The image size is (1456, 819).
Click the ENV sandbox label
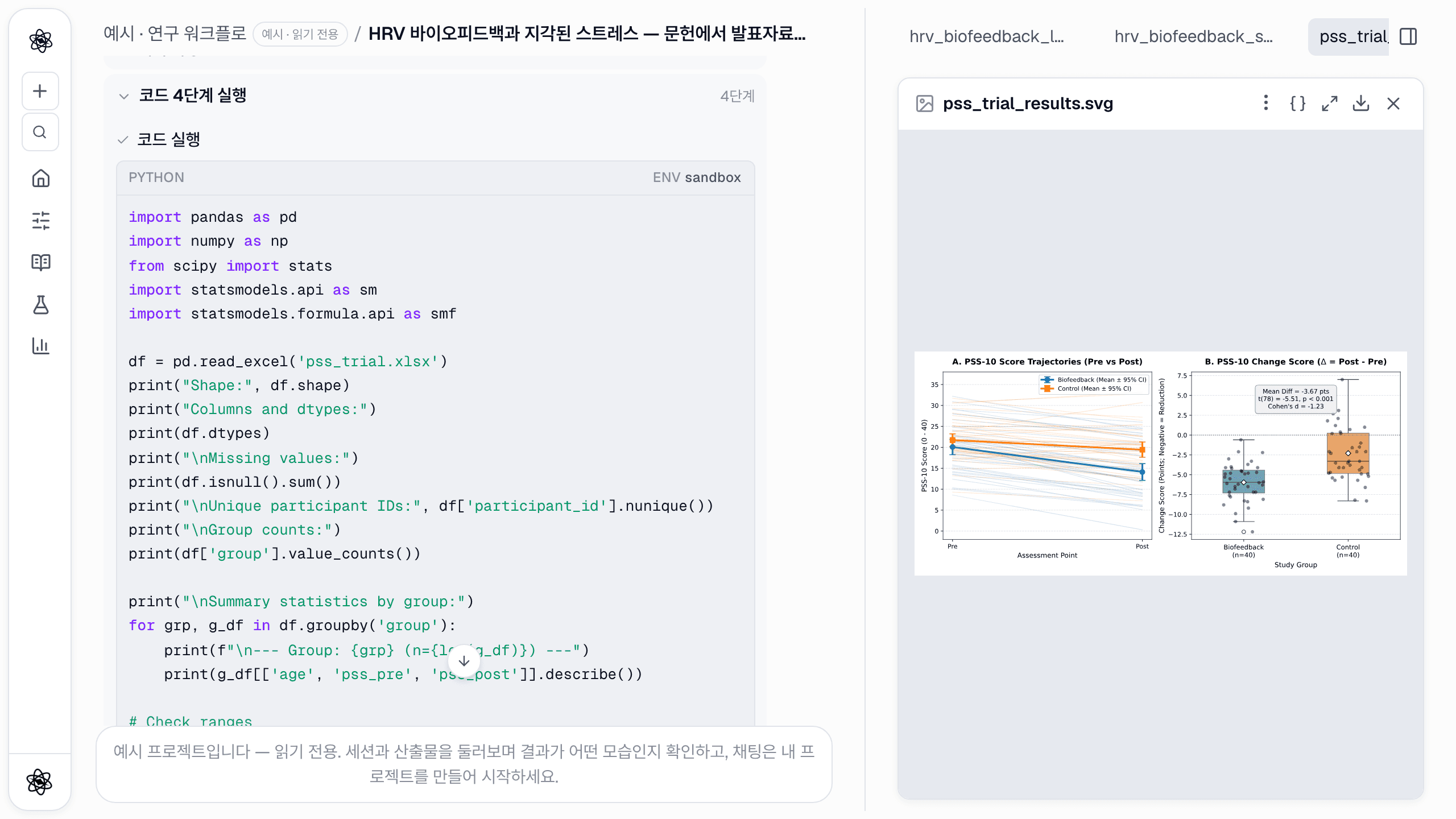[697, 177]
